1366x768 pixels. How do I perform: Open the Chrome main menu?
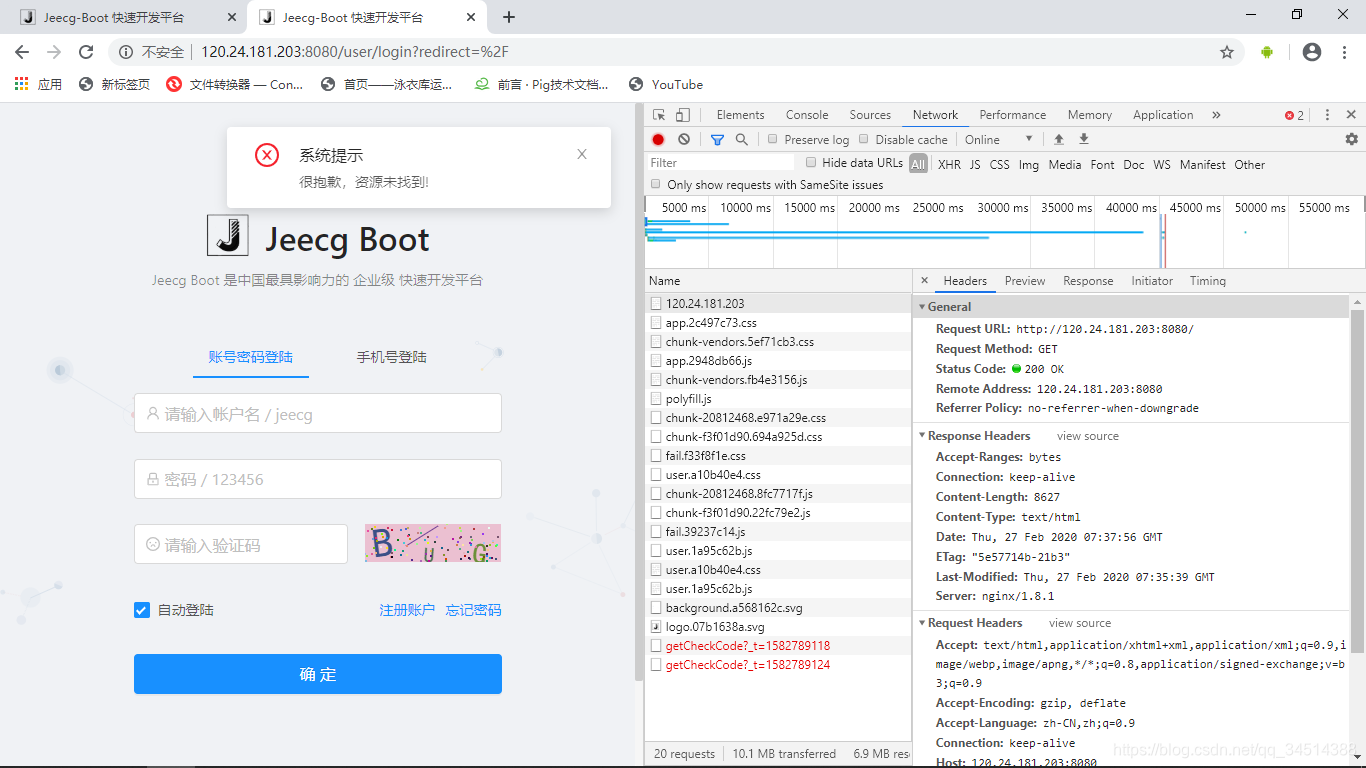coord(1343,52)
